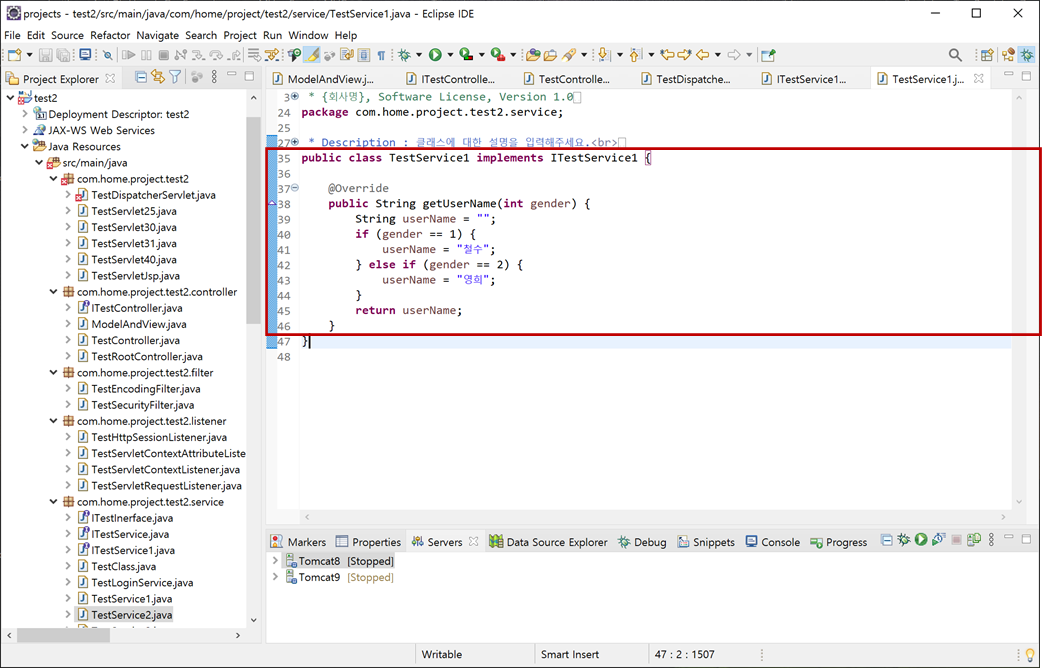Viewport: 1042px width, 668px height.
Task: Toggle Link with Editor in Project Explorer
Action: pyautogui.click(x=158, y=77)
